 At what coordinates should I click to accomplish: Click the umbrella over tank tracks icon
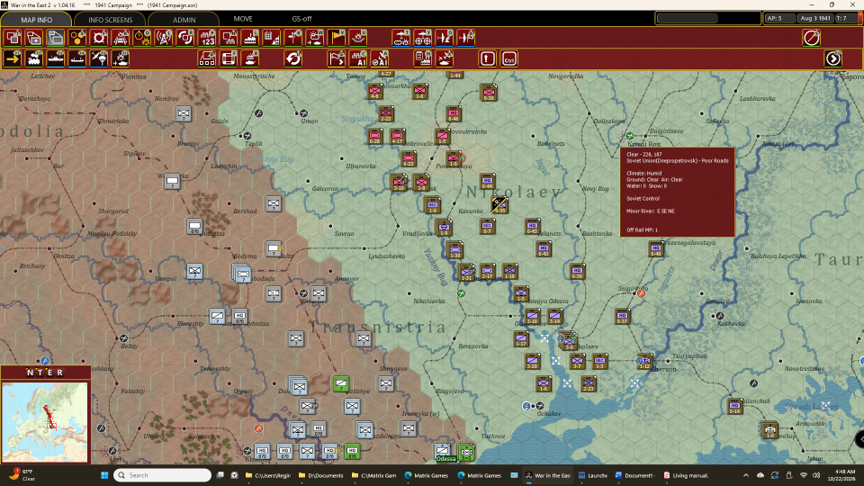pyautogui.click(x=401, y=38)
